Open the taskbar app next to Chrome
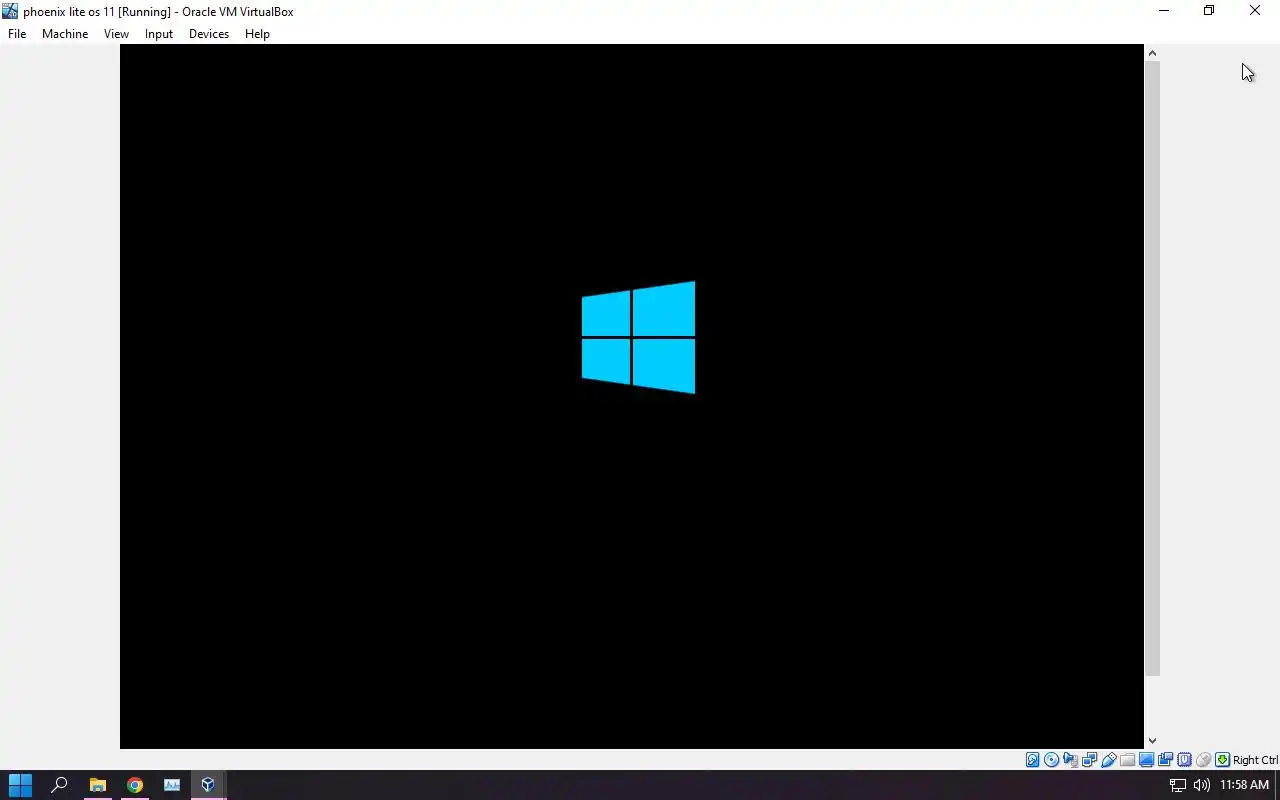The height and width of the screenshot is (800, 1280). point(172,785)
